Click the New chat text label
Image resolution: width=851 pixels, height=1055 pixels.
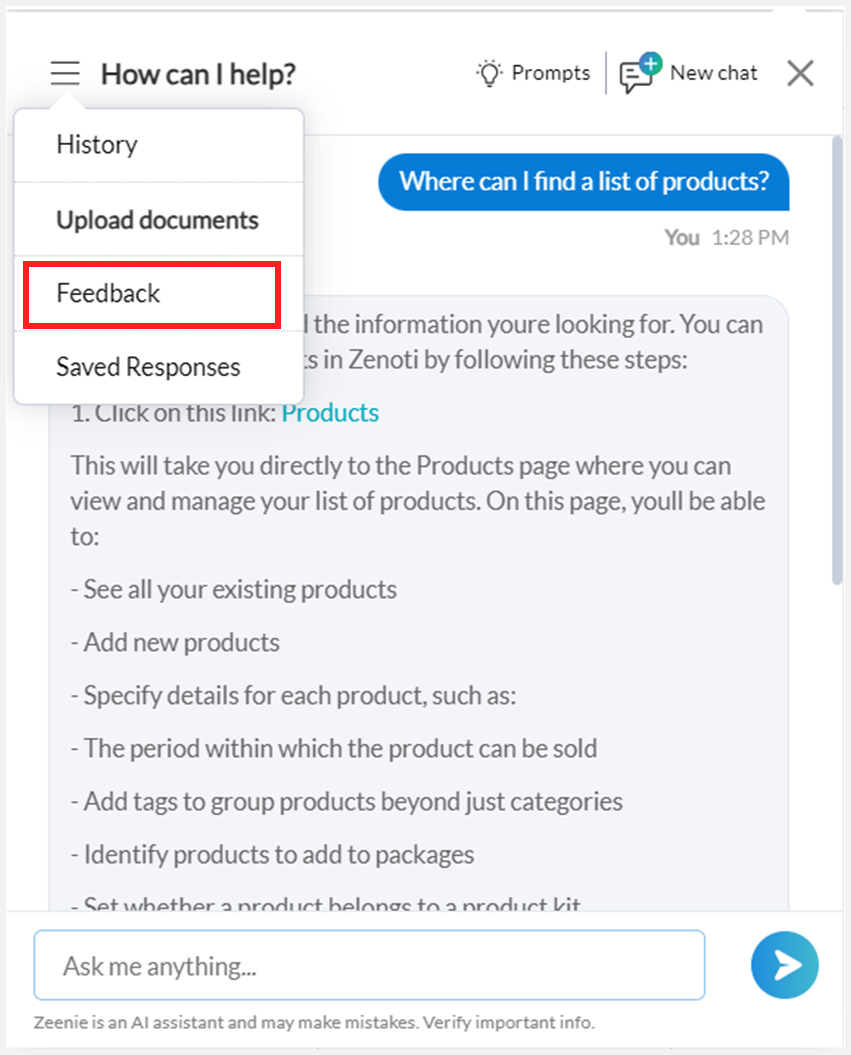click(x=714, y=73)
